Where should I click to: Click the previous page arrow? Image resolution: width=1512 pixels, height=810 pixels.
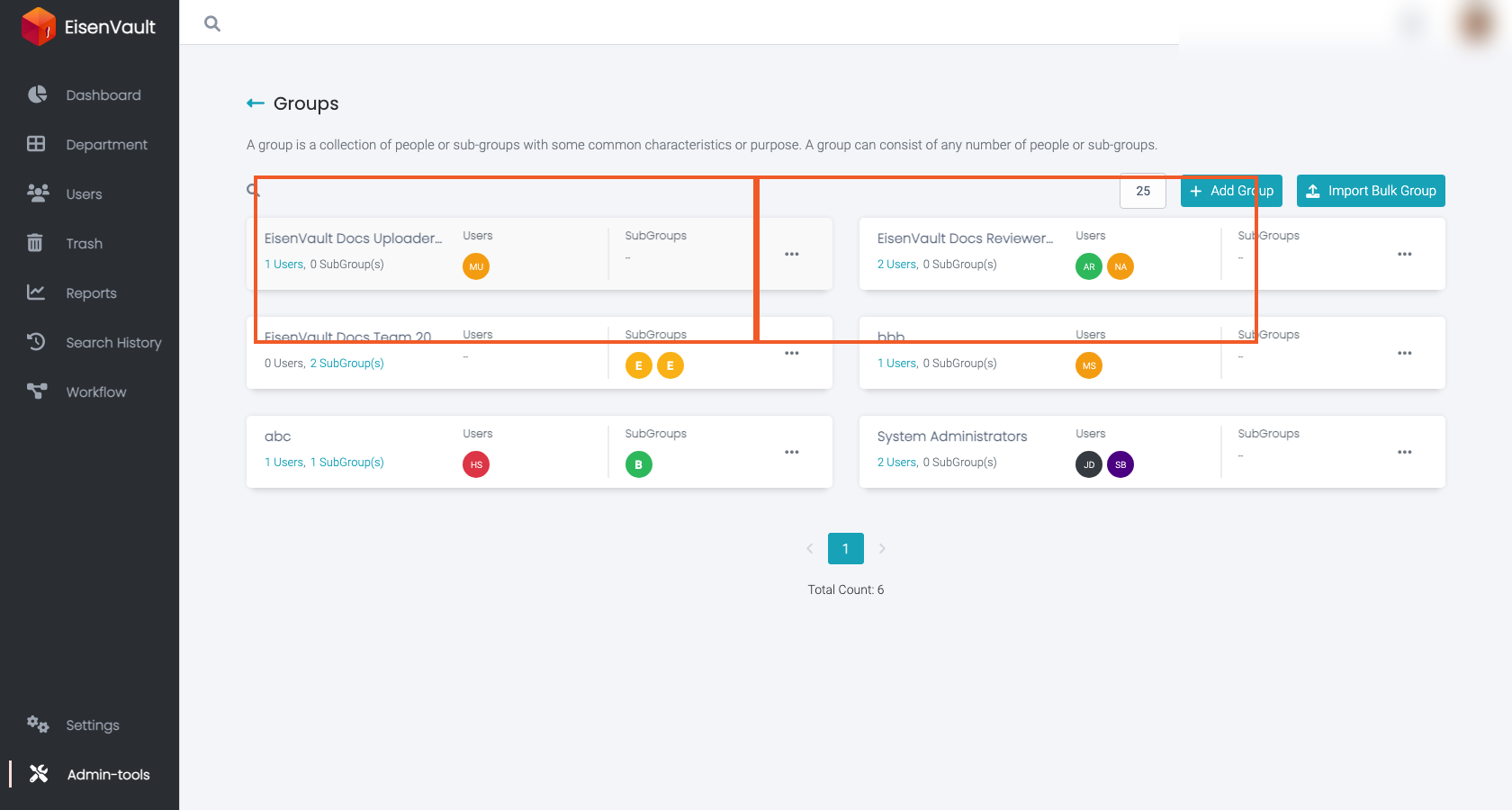[810, 548]
